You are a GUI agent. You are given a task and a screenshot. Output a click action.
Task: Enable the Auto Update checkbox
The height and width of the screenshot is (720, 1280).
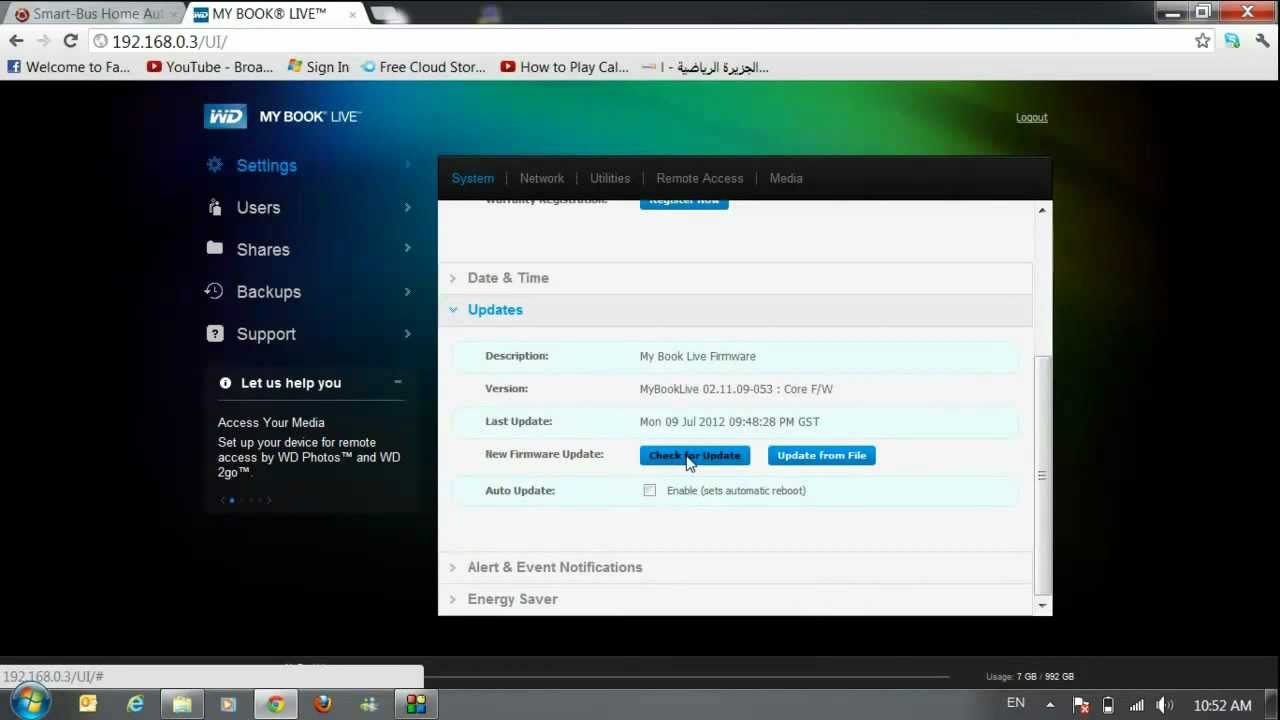650,490
